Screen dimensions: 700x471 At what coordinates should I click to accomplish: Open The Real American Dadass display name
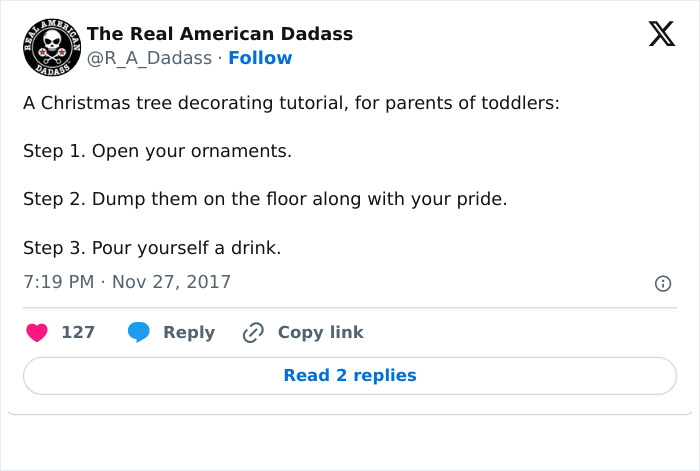pos(220,34)
